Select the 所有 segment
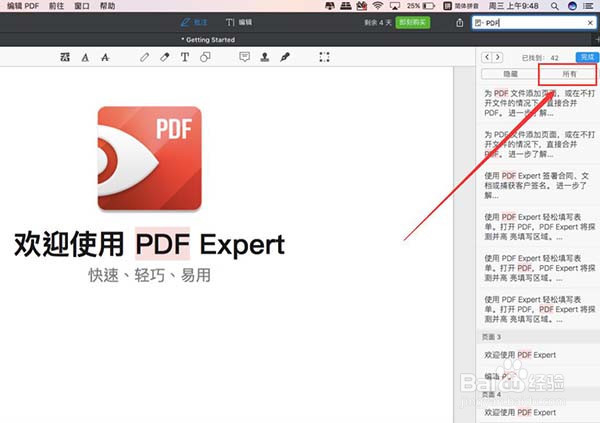This screenshot has width=600, height=423. pyautogui.click(x=569, y=74)
